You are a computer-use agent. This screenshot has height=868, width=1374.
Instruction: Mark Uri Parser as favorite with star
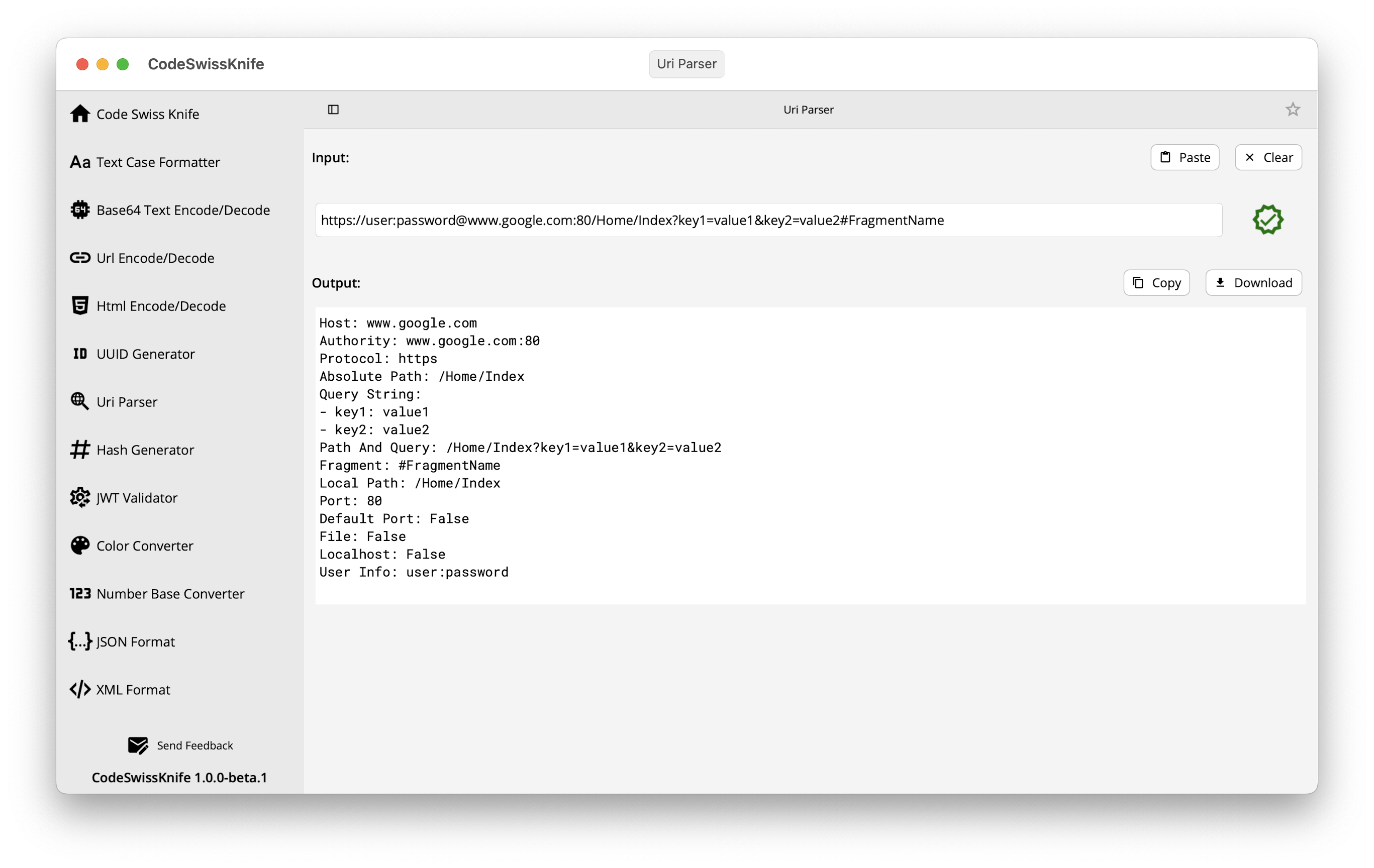coord(1293,110)
